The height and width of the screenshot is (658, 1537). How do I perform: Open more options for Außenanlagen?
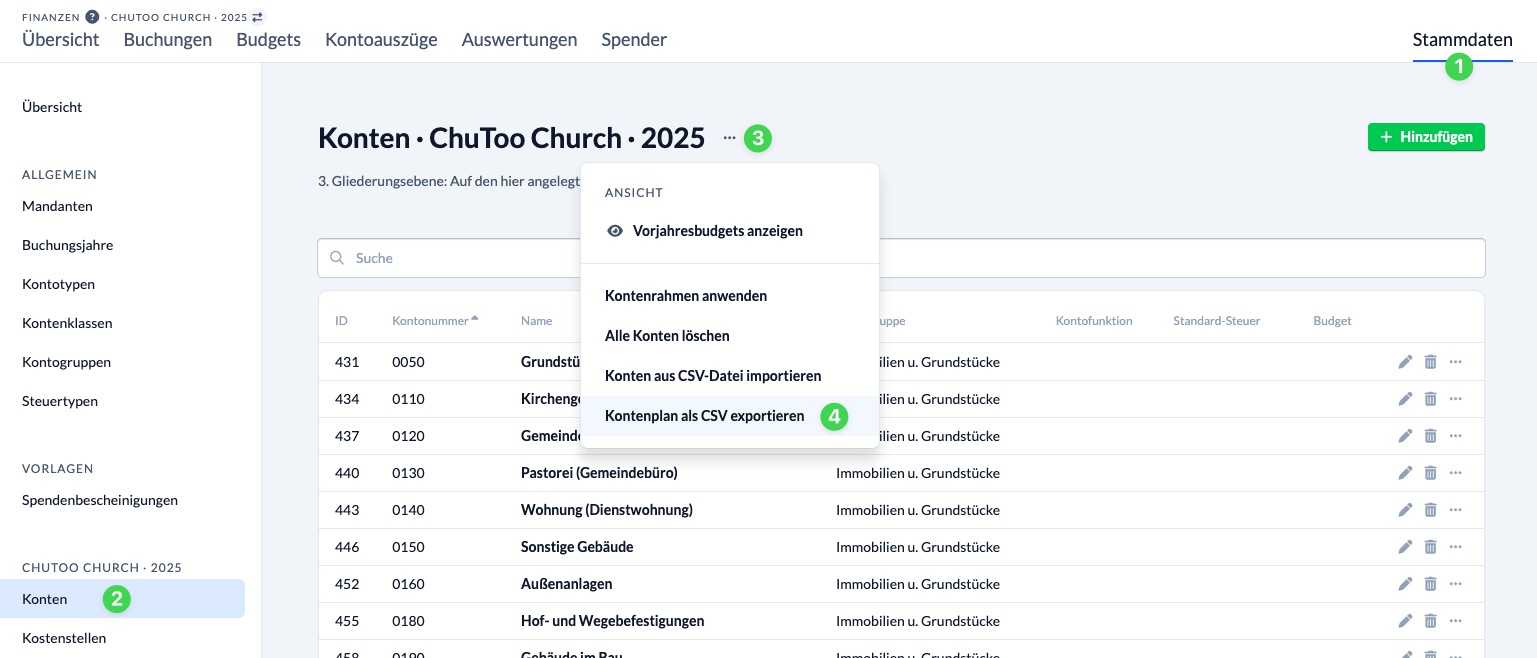click(x=1455, y=584)
